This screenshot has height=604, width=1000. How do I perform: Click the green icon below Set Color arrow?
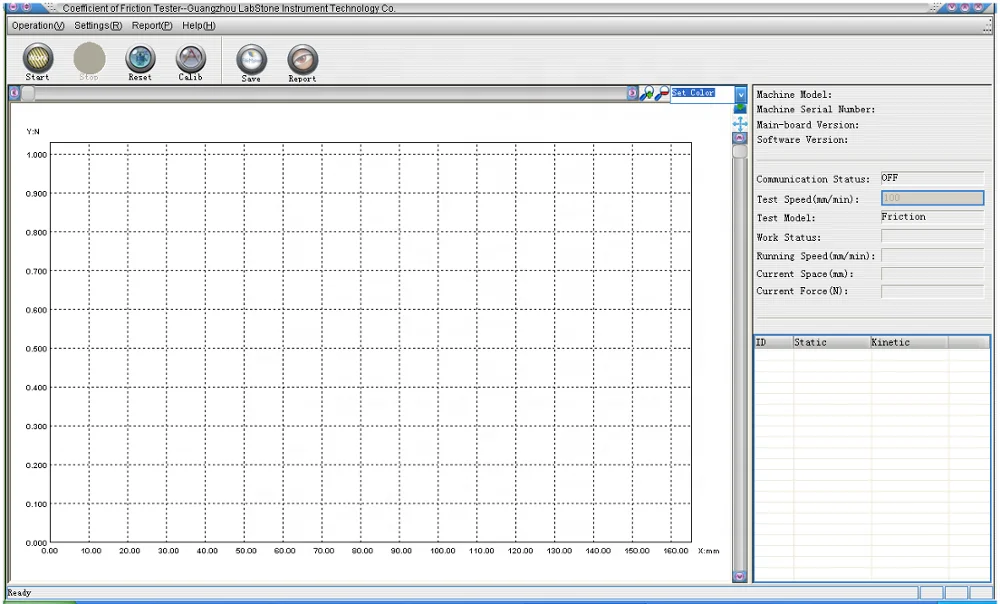coord(740,108)
